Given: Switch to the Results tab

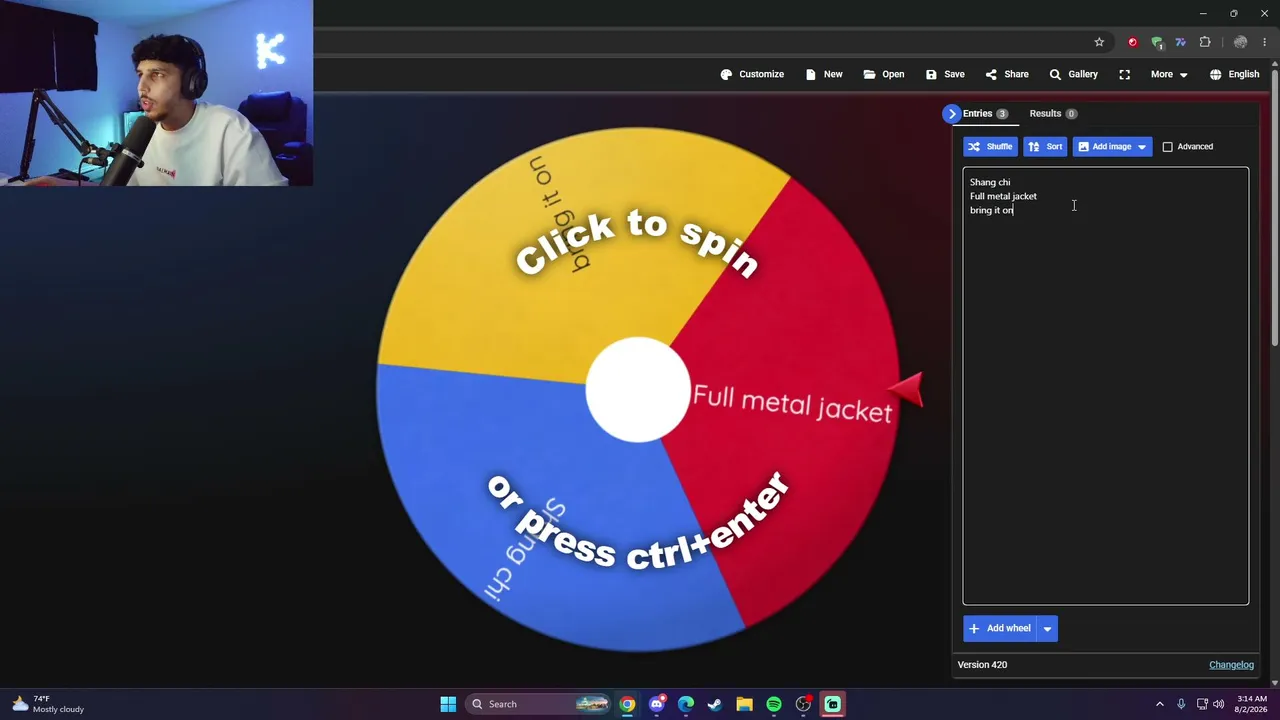Looking at the screenshot, I should coord(1053,114).
